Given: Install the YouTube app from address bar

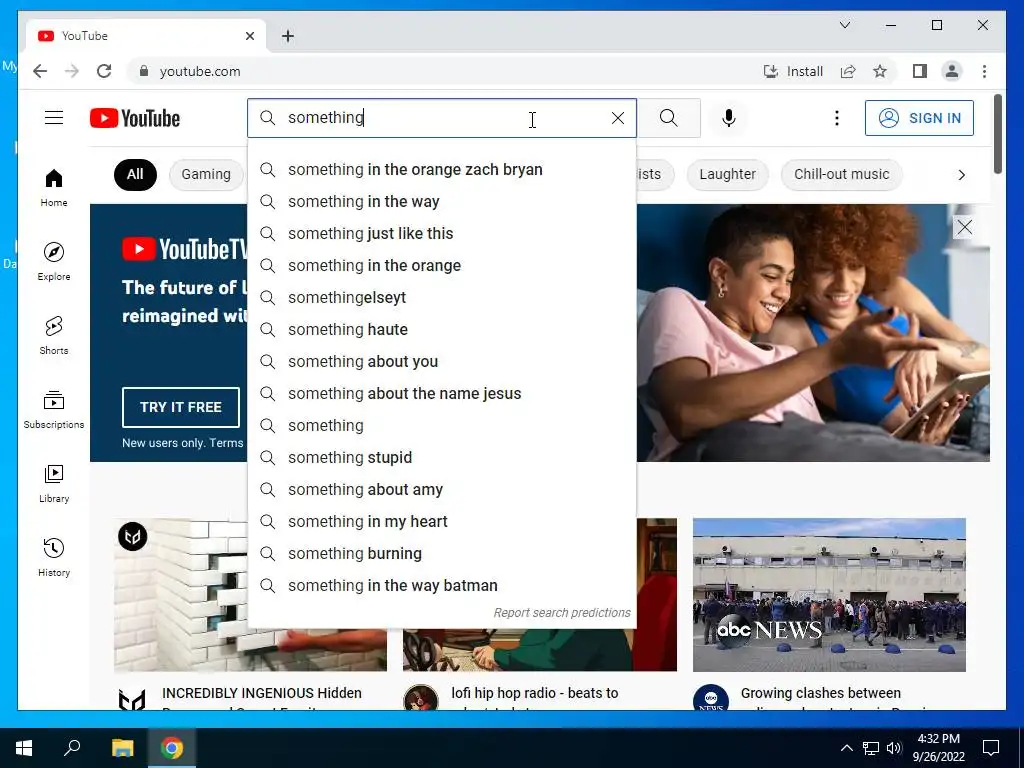Looking at the screenshot, I should pyautogui.click(x=793, y=71).
